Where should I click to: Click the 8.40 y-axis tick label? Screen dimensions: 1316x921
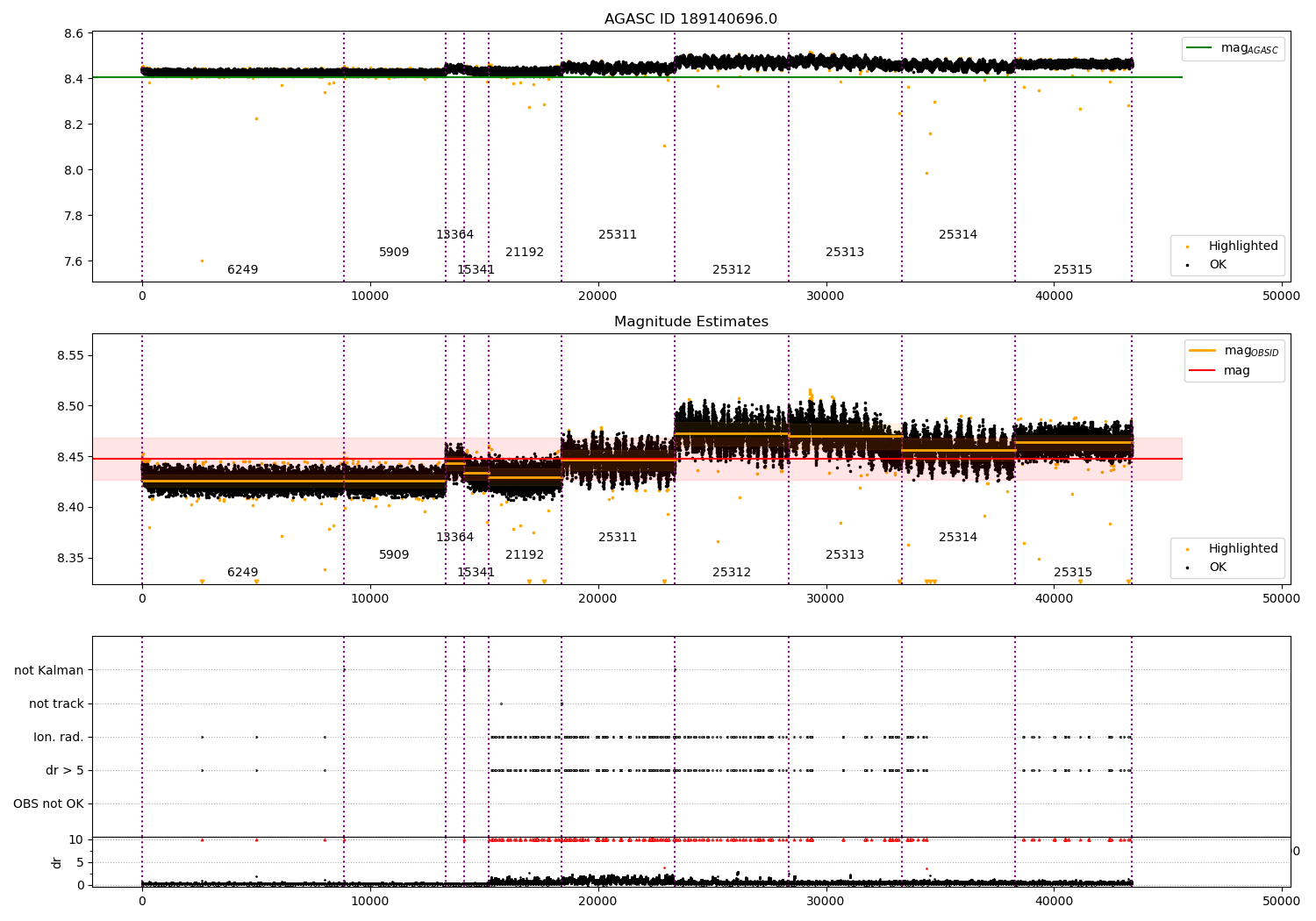[70, 507]
